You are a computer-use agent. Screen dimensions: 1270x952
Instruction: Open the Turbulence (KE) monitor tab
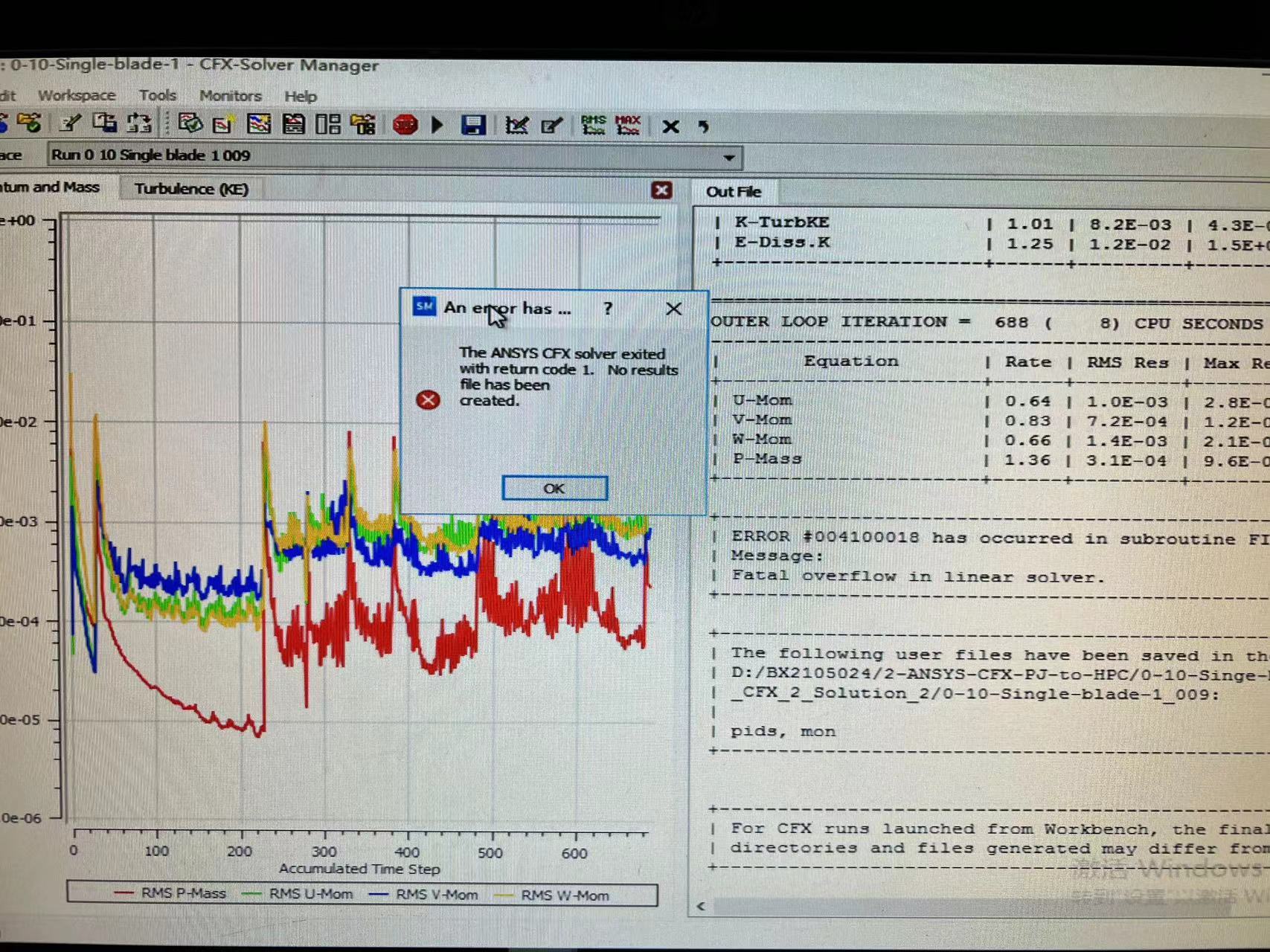[191, 189]
